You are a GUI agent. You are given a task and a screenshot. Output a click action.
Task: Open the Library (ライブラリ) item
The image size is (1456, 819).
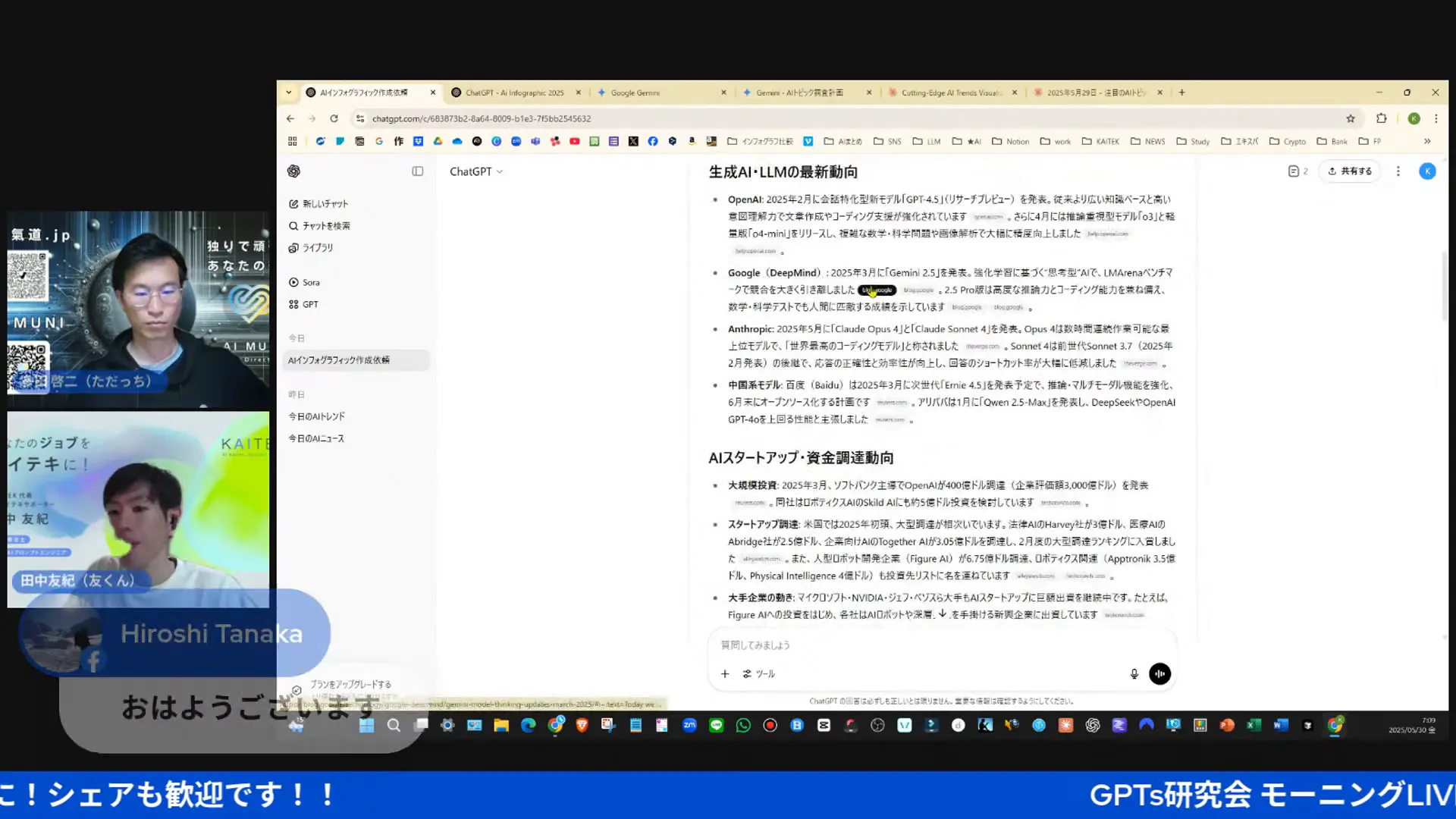311,248
